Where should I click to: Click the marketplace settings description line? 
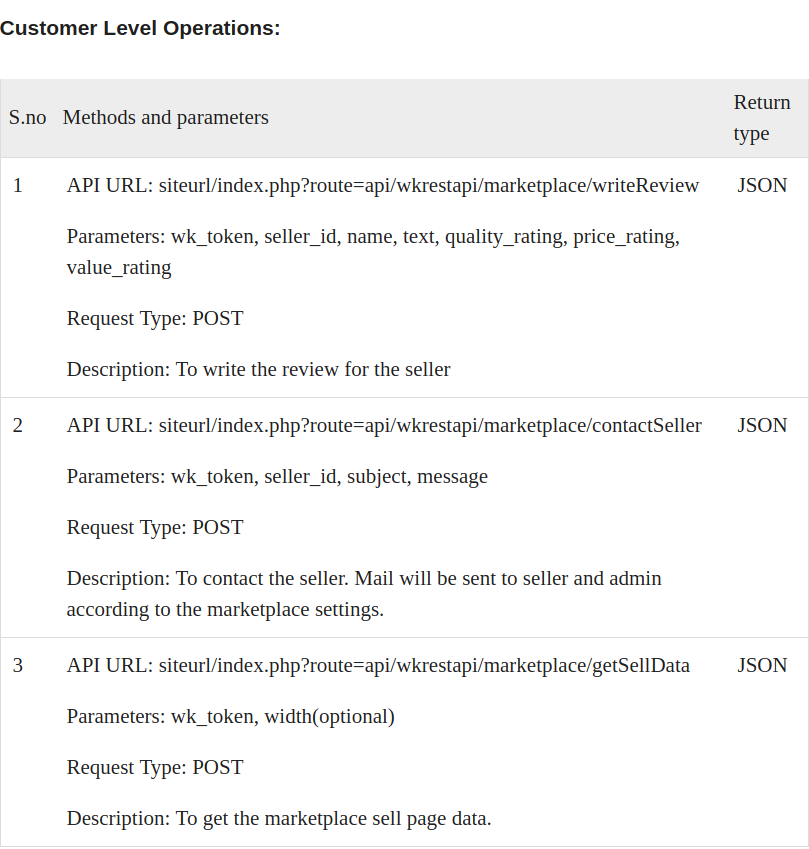coord(225,610)
